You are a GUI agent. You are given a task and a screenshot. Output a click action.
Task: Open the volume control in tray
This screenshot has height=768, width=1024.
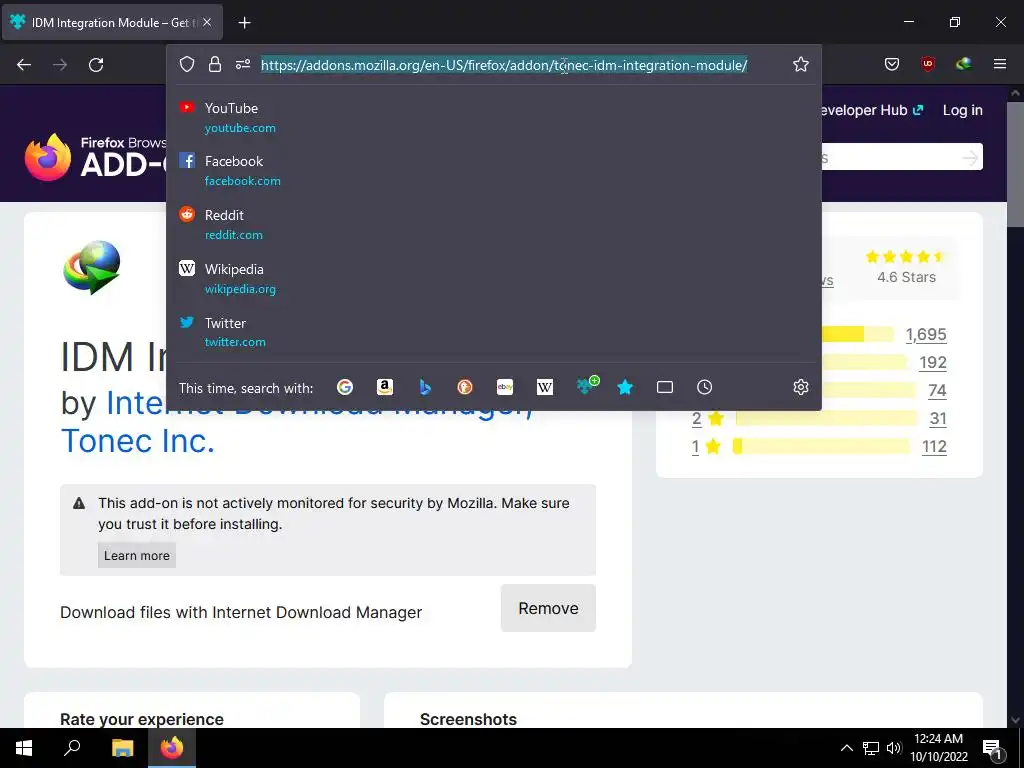(x=894, y=748)
